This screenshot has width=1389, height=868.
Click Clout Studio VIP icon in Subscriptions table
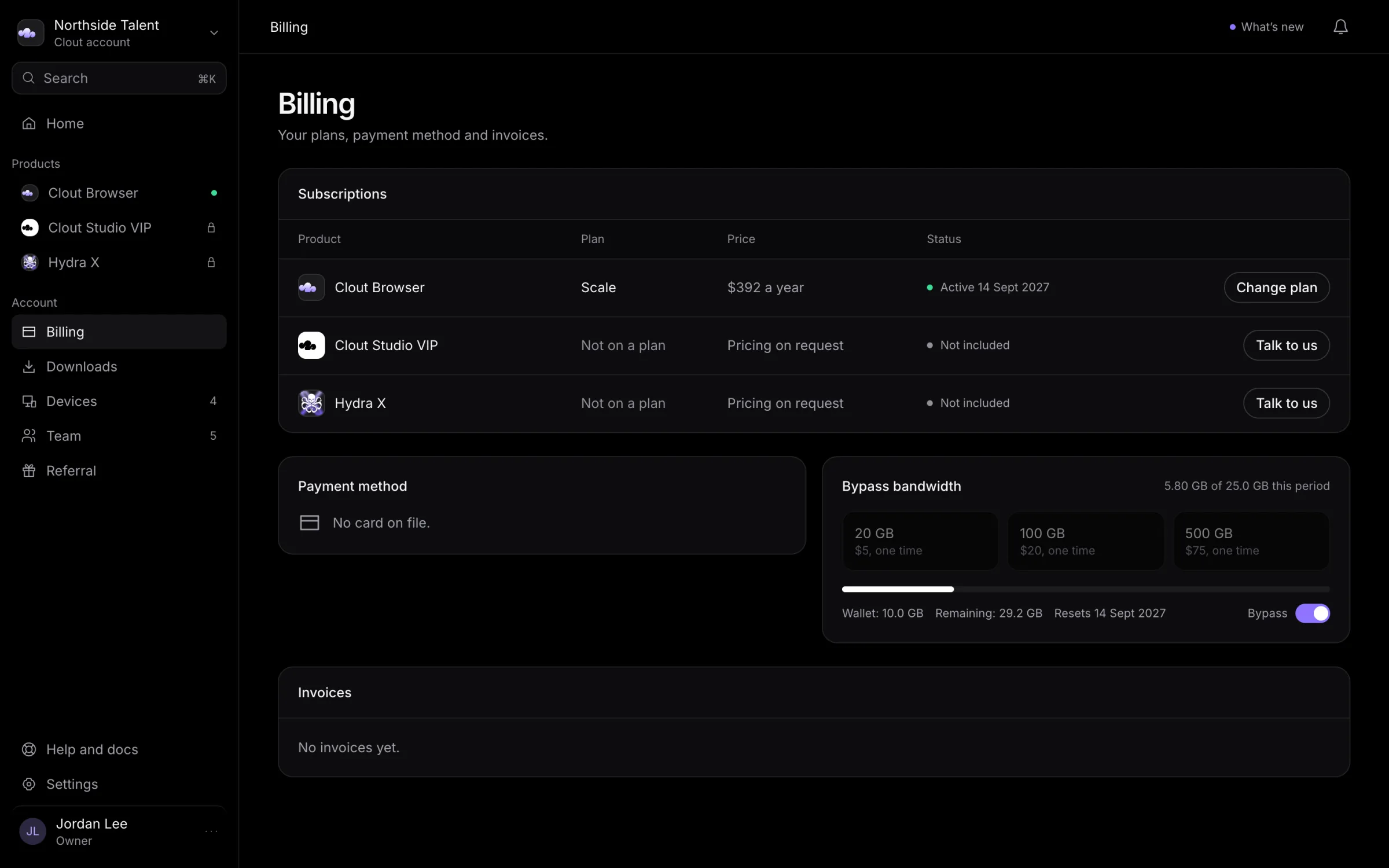pos(311,345)
